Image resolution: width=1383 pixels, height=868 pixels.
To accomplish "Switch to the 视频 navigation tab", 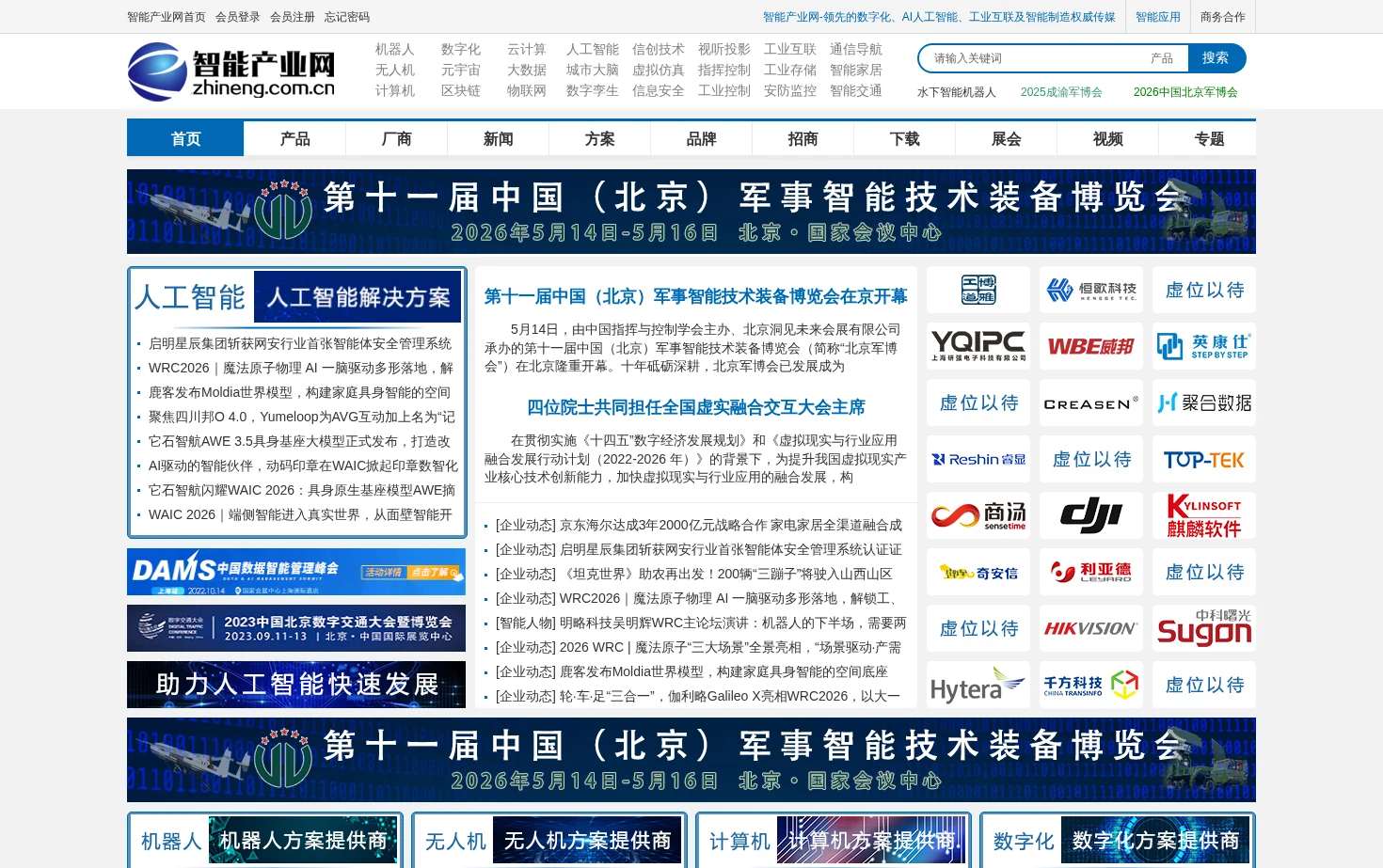I will pos(1108,139).
